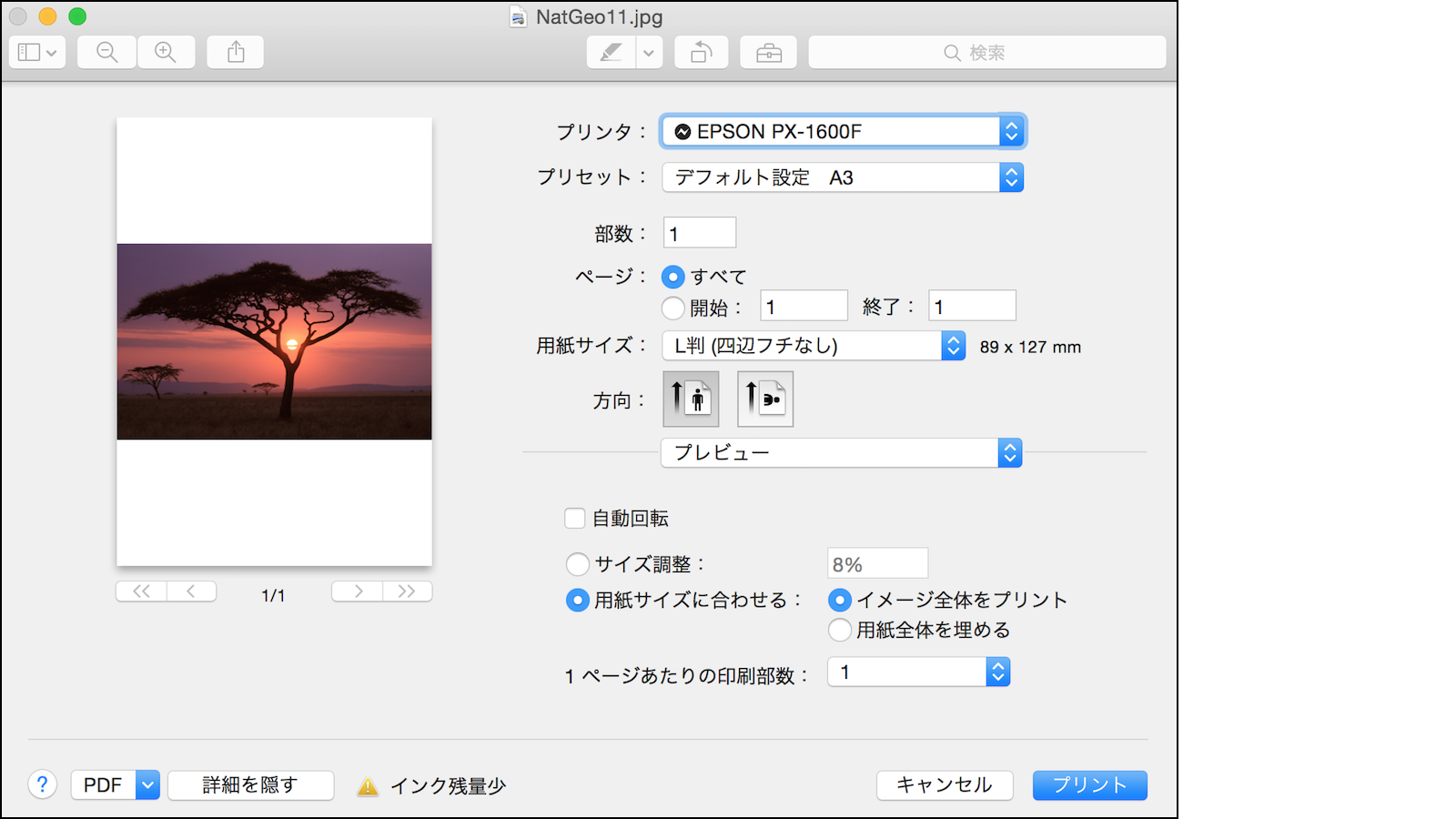Select portrait orientation icon
This screenshot has height=819, width=1456.
click(x=691, y=399)
